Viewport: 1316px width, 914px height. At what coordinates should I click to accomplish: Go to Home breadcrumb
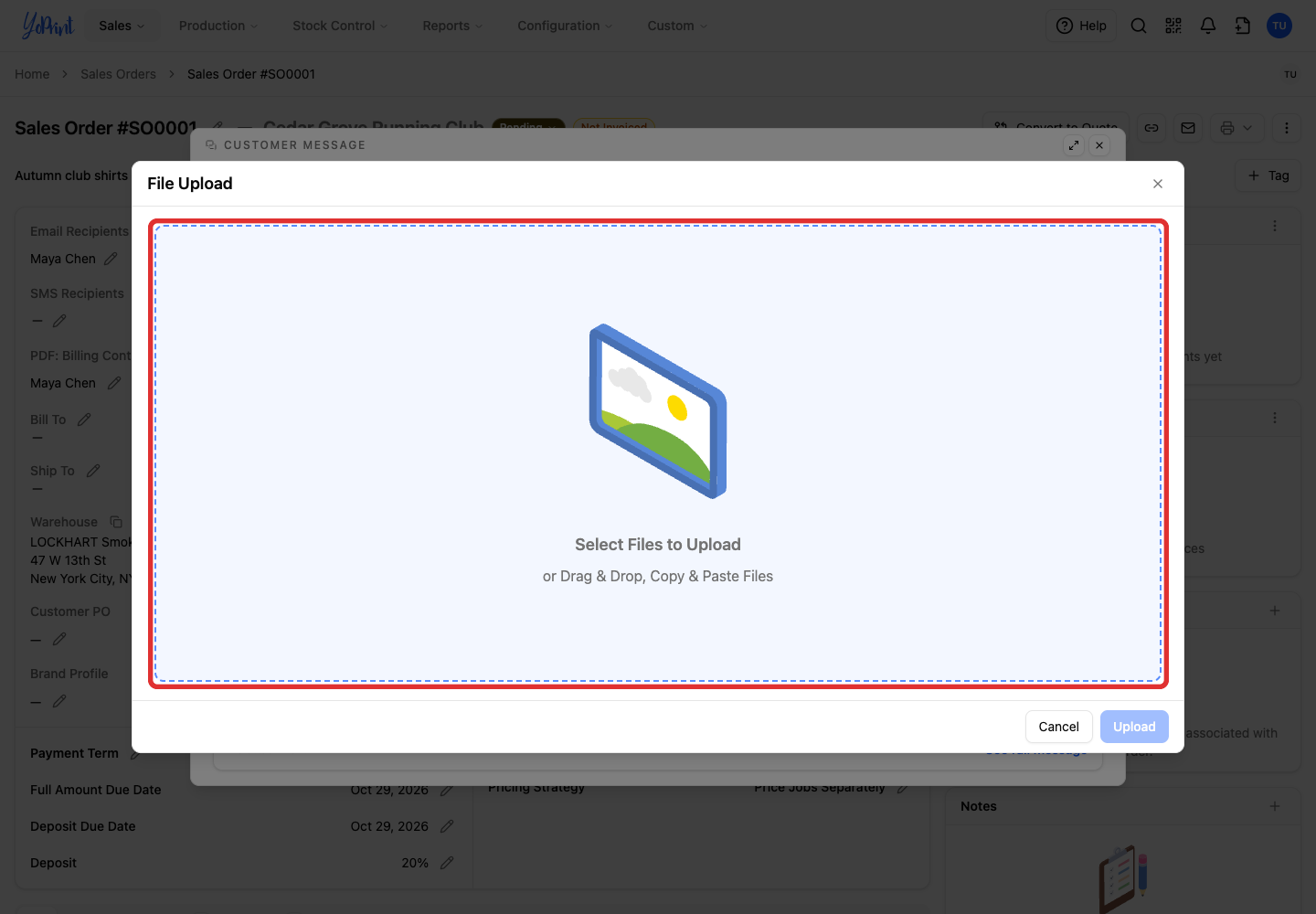click(32, 74)
